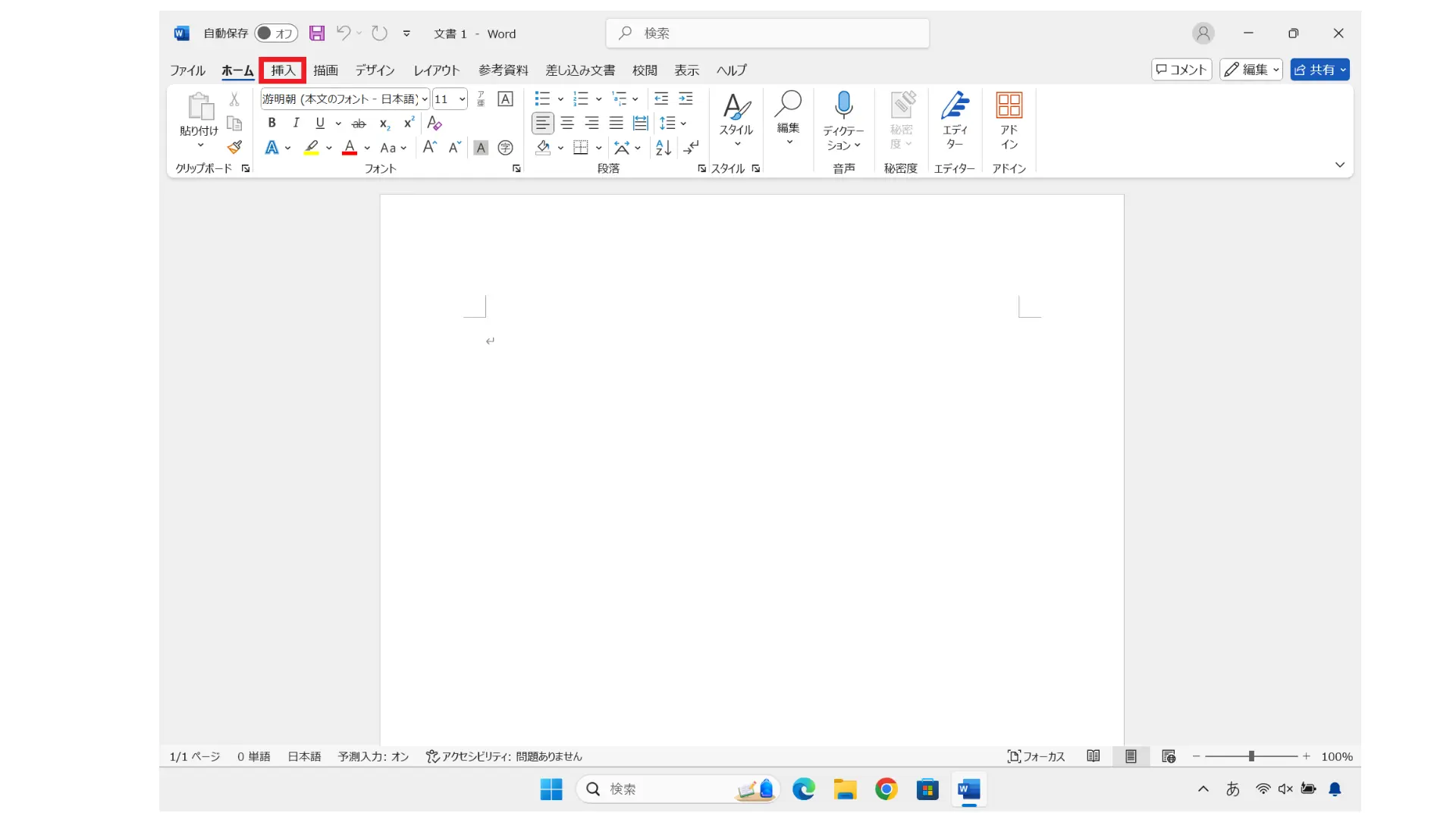Click the Copy icon in clipboard group
The width and height of the screenshot is (1456, 819).
click(x=234, y=123)
